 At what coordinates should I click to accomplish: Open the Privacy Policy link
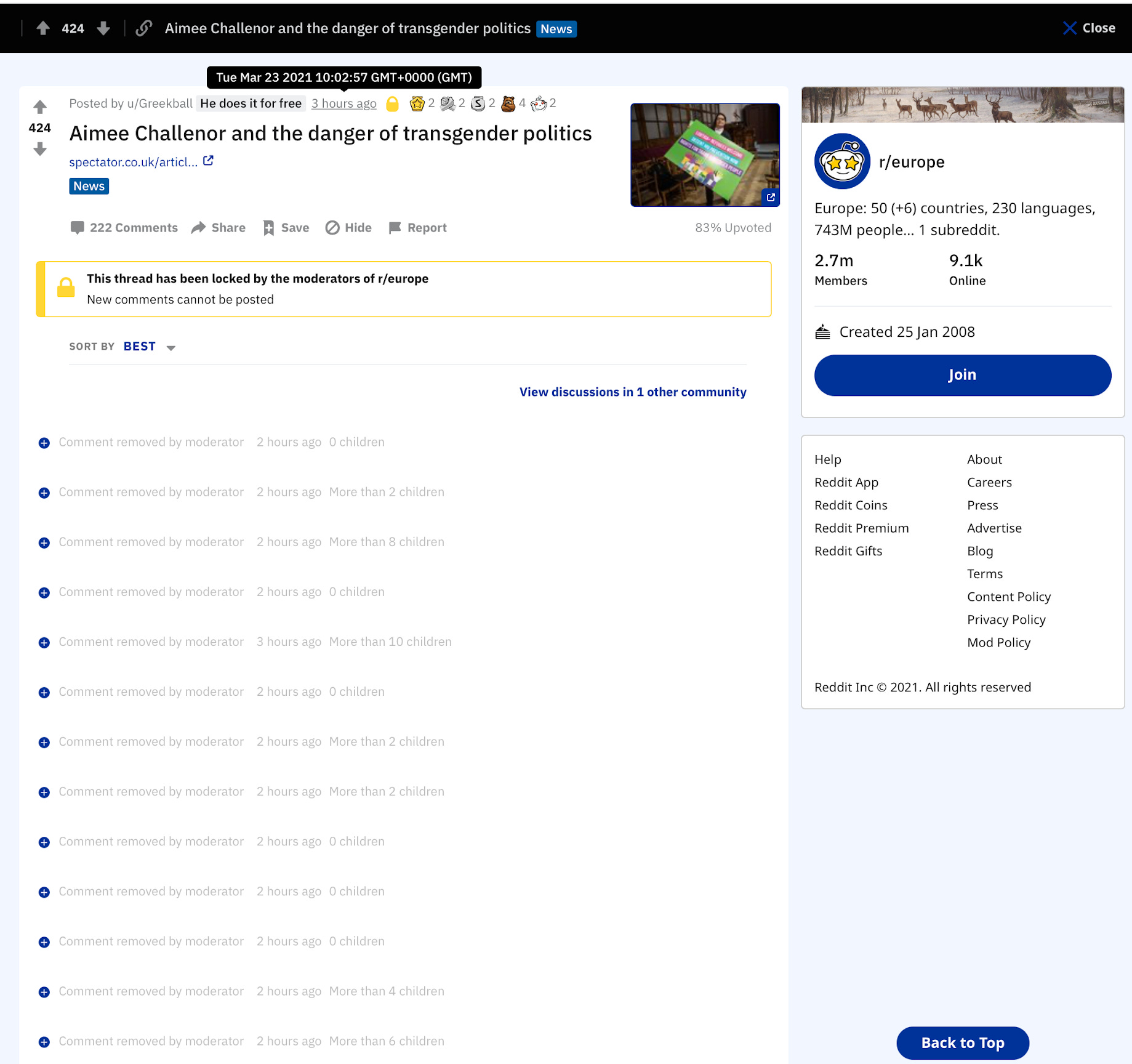click(x=1006, y=619)
